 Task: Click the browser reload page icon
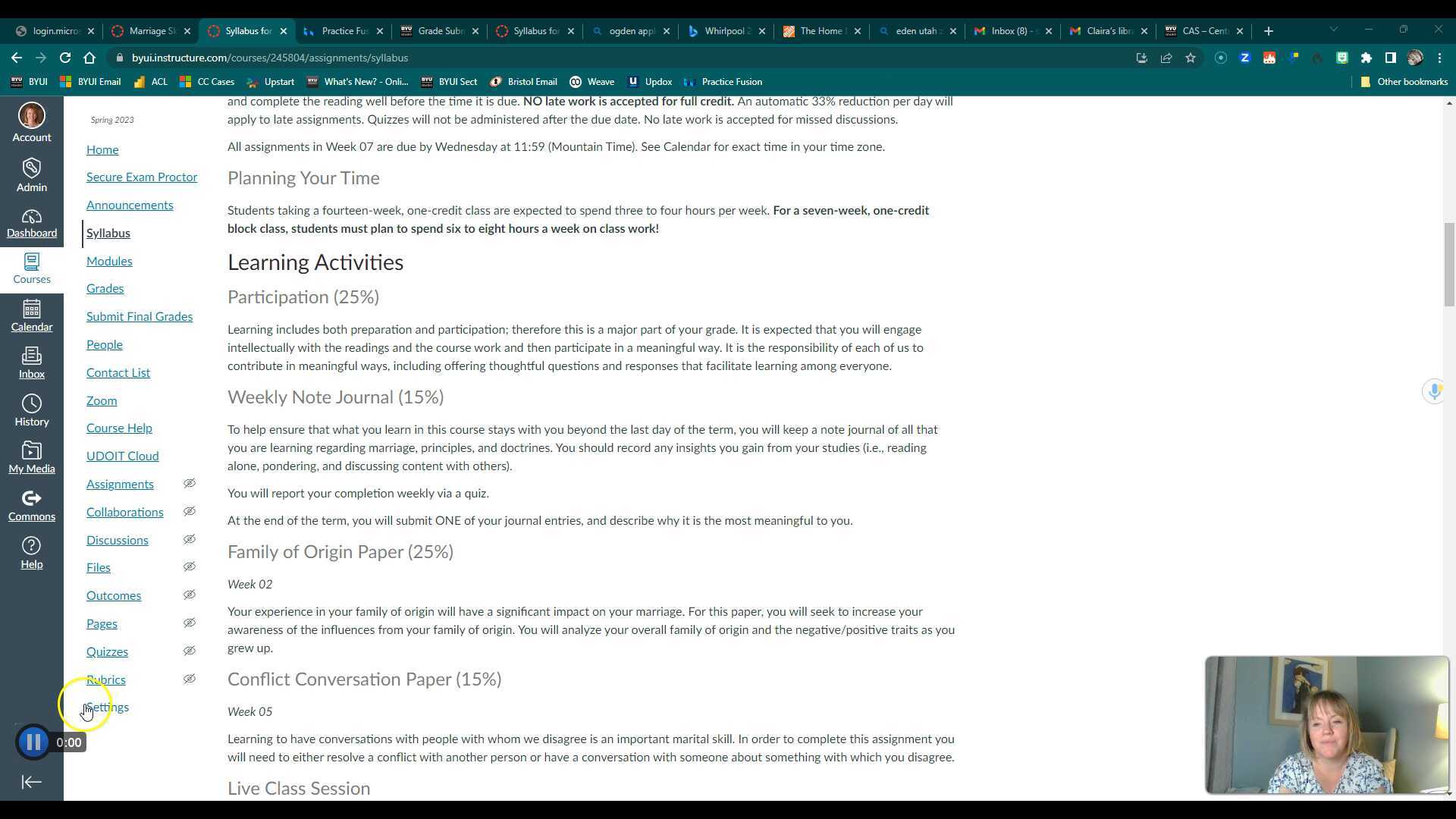click(65, 58)
